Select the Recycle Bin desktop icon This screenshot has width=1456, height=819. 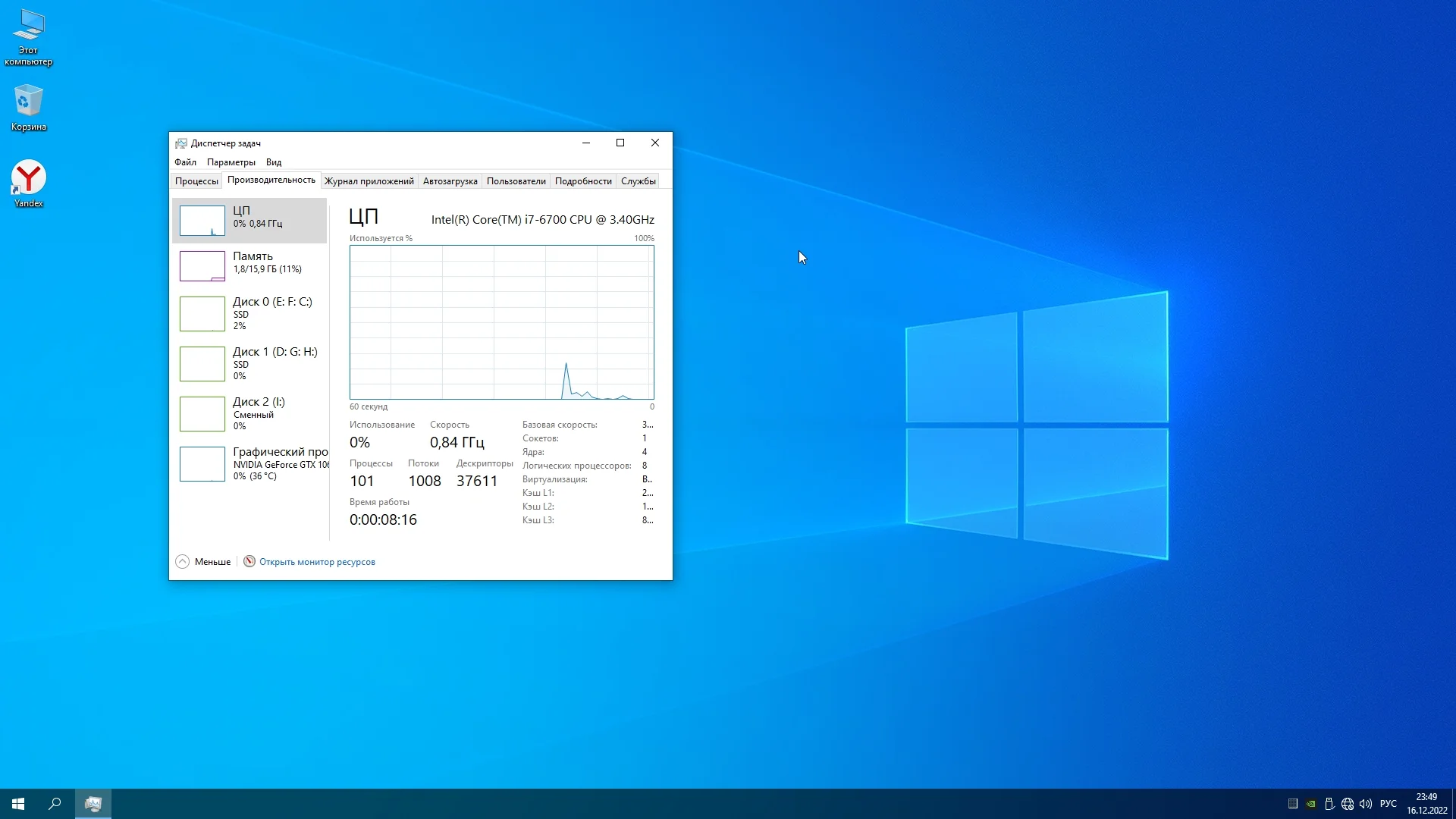coord(28,105)
